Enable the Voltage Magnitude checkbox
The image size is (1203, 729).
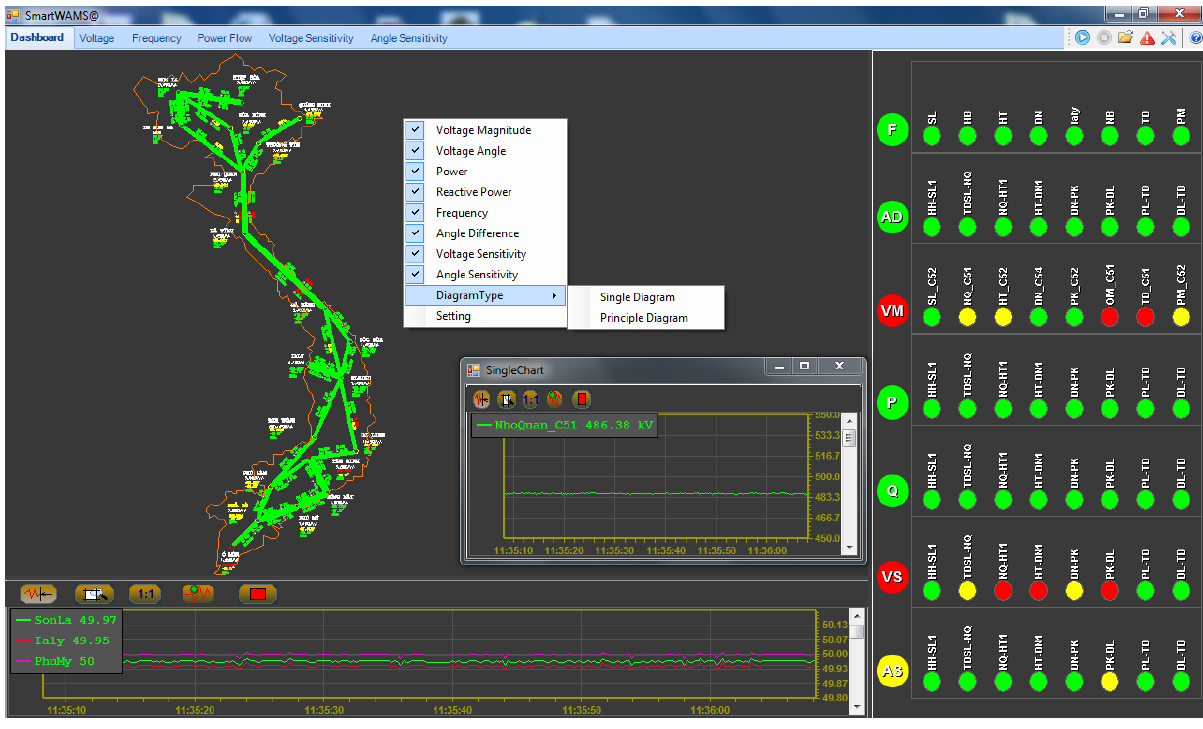414,130
